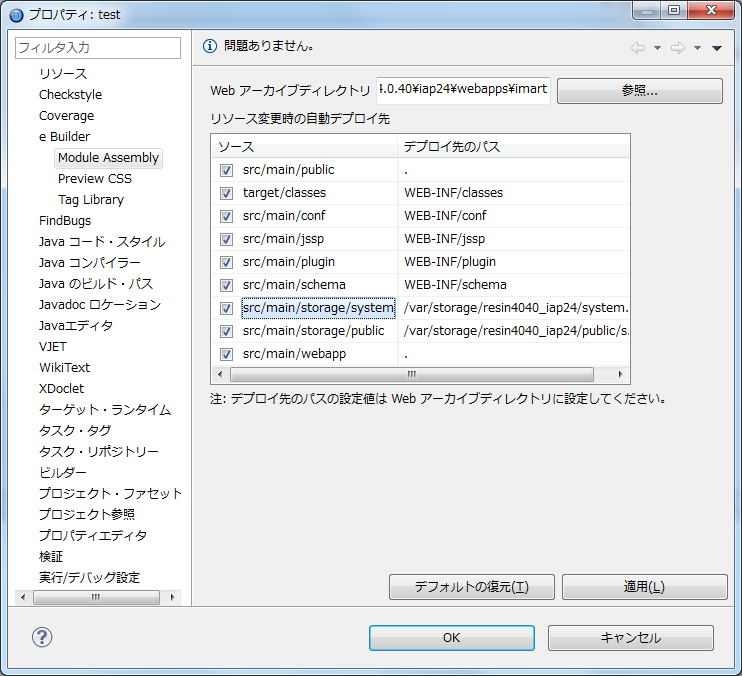Select ビルダー in the tree

tap(62, 473)
